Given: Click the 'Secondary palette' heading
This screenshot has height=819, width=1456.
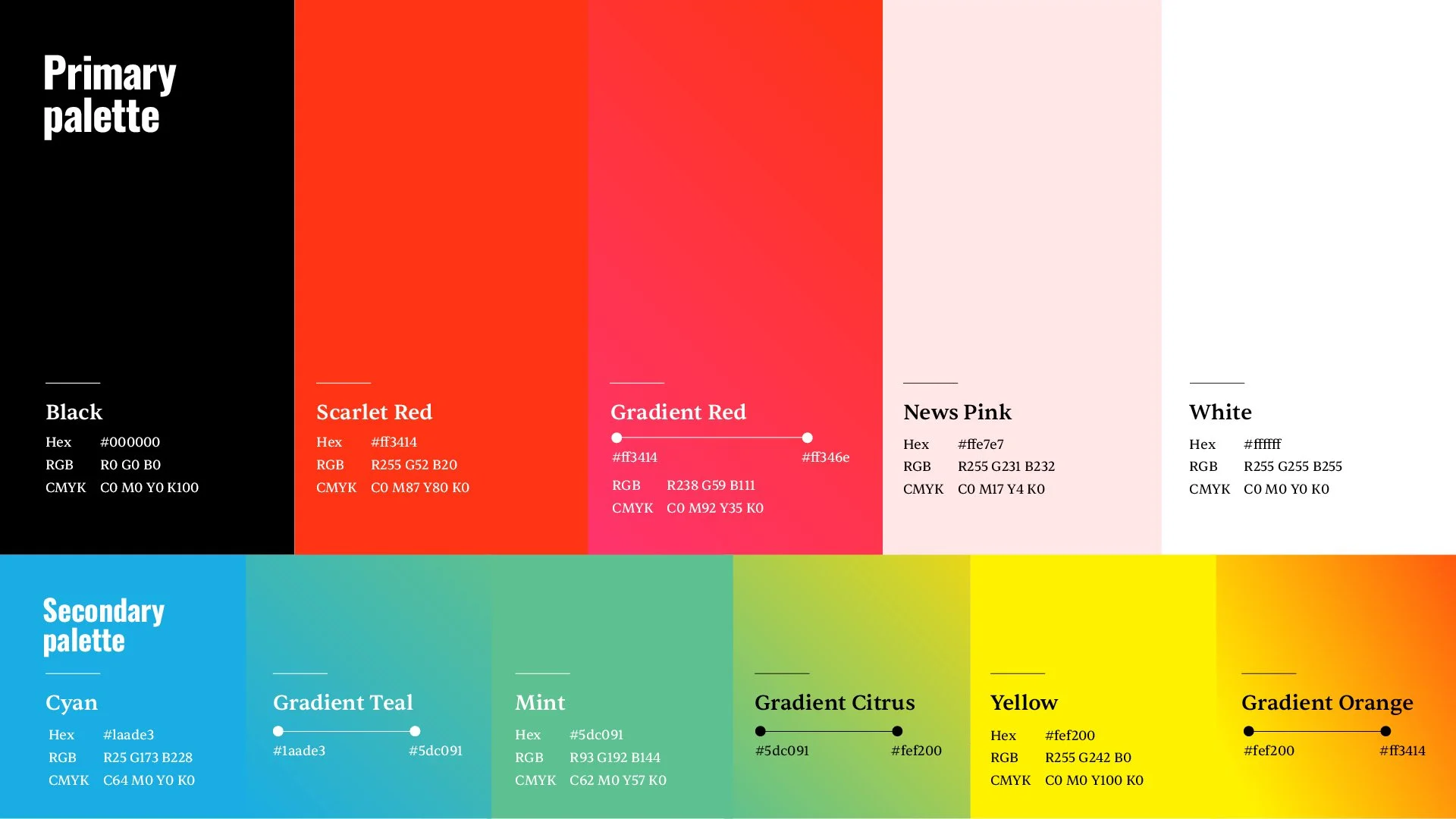Looking at the screenshot, I should (103, 626).
